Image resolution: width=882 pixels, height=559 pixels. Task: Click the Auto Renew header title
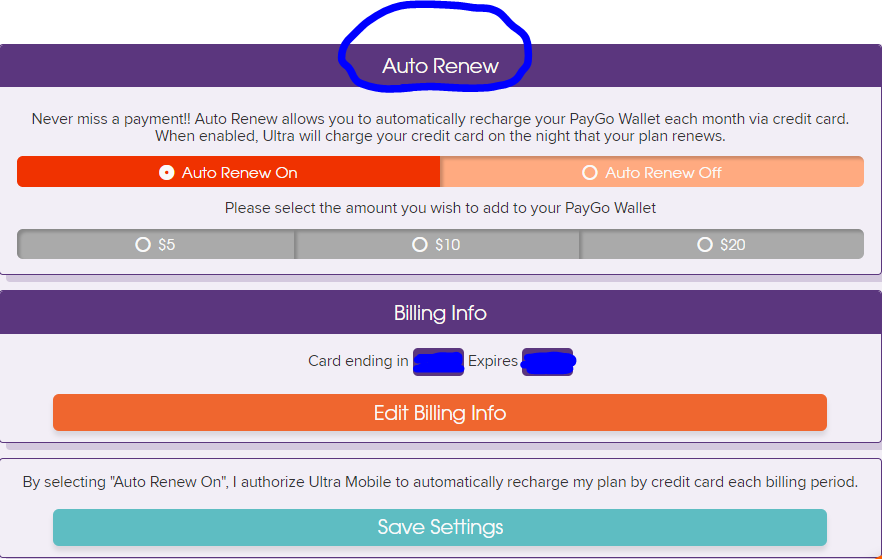click(440, 66)
